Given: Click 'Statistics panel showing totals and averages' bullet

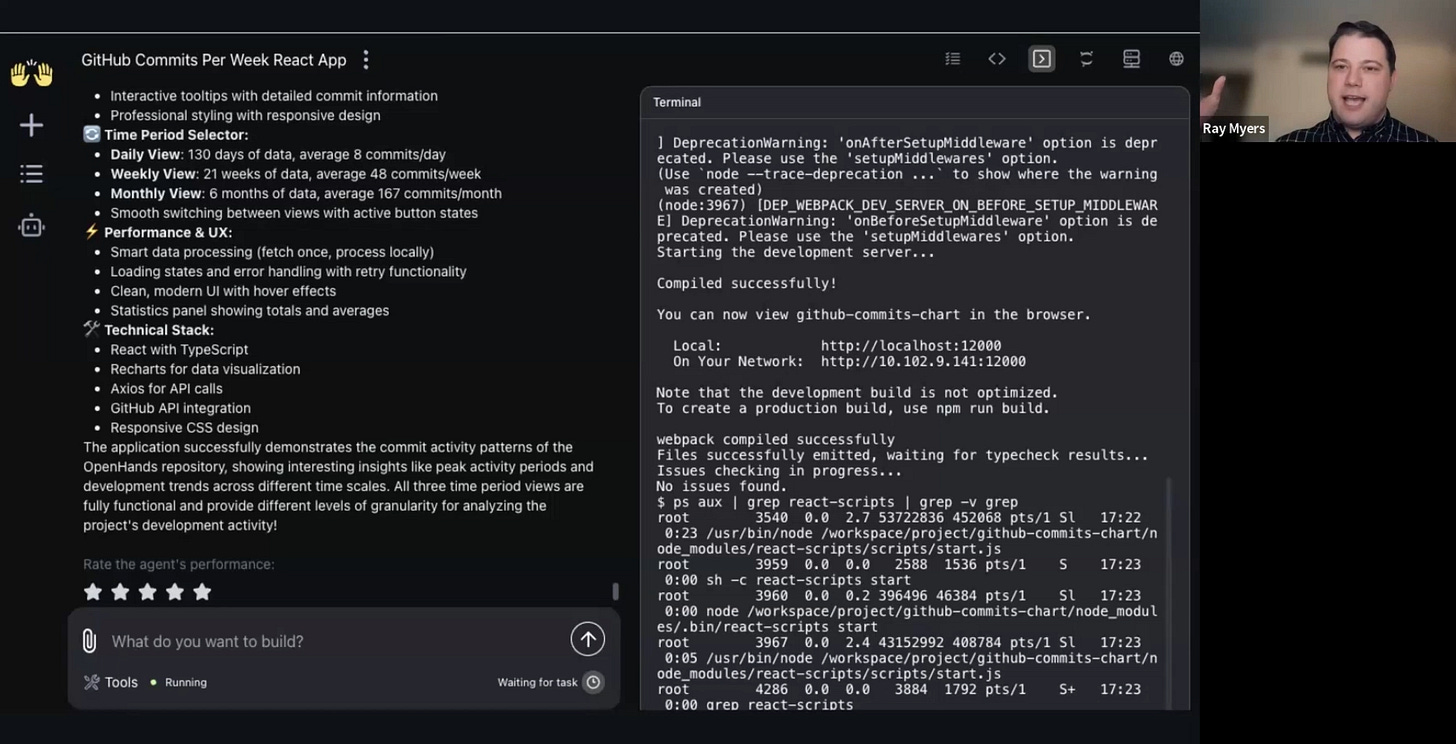Looking at the screenshot, I should [250, 310].
